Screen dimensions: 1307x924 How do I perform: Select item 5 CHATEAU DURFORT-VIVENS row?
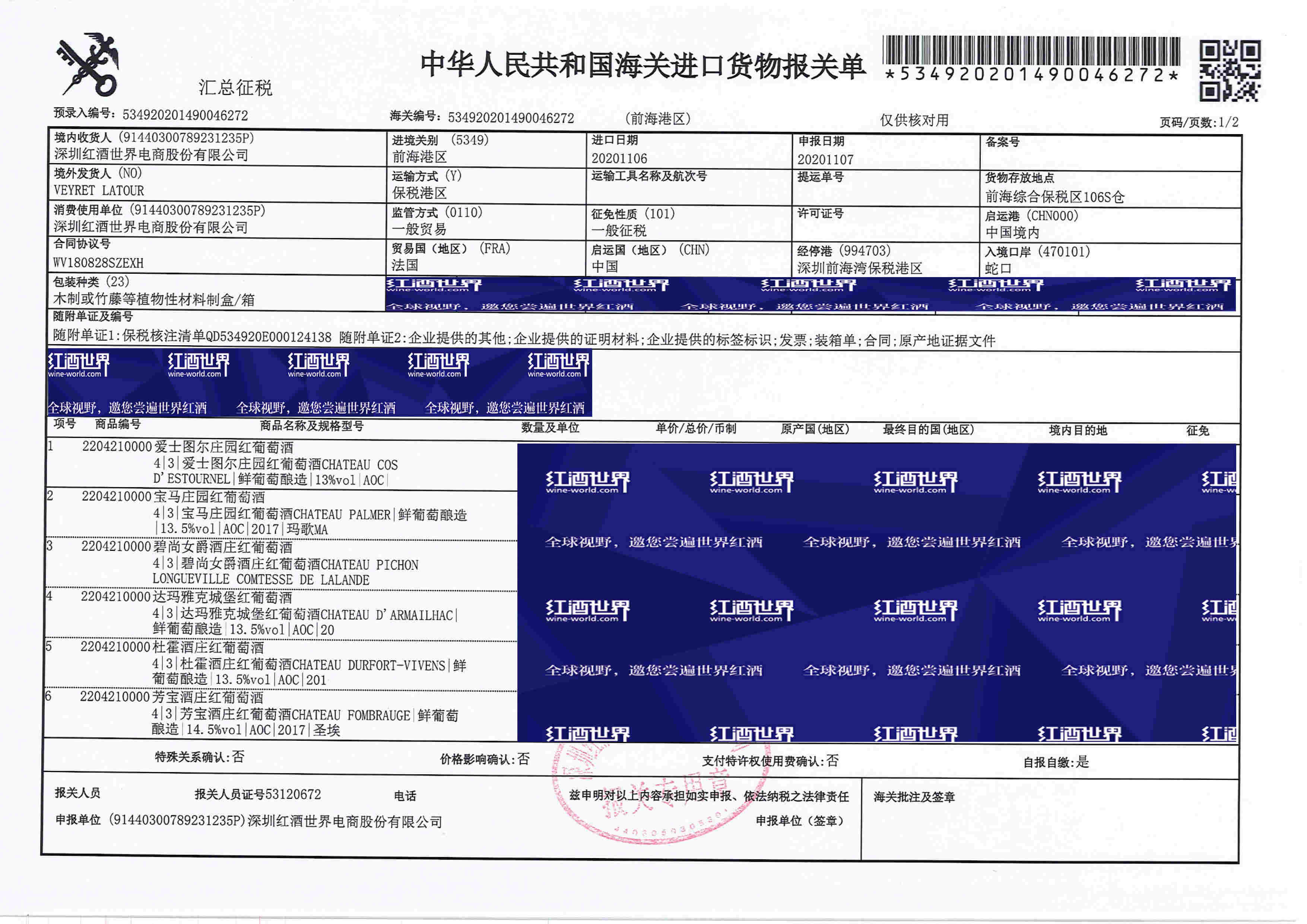point(273,665)
